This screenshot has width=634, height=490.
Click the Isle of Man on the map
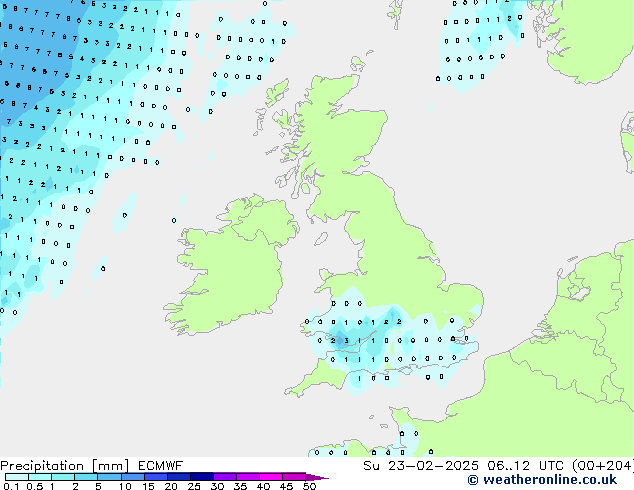click(x=321, y=239)
